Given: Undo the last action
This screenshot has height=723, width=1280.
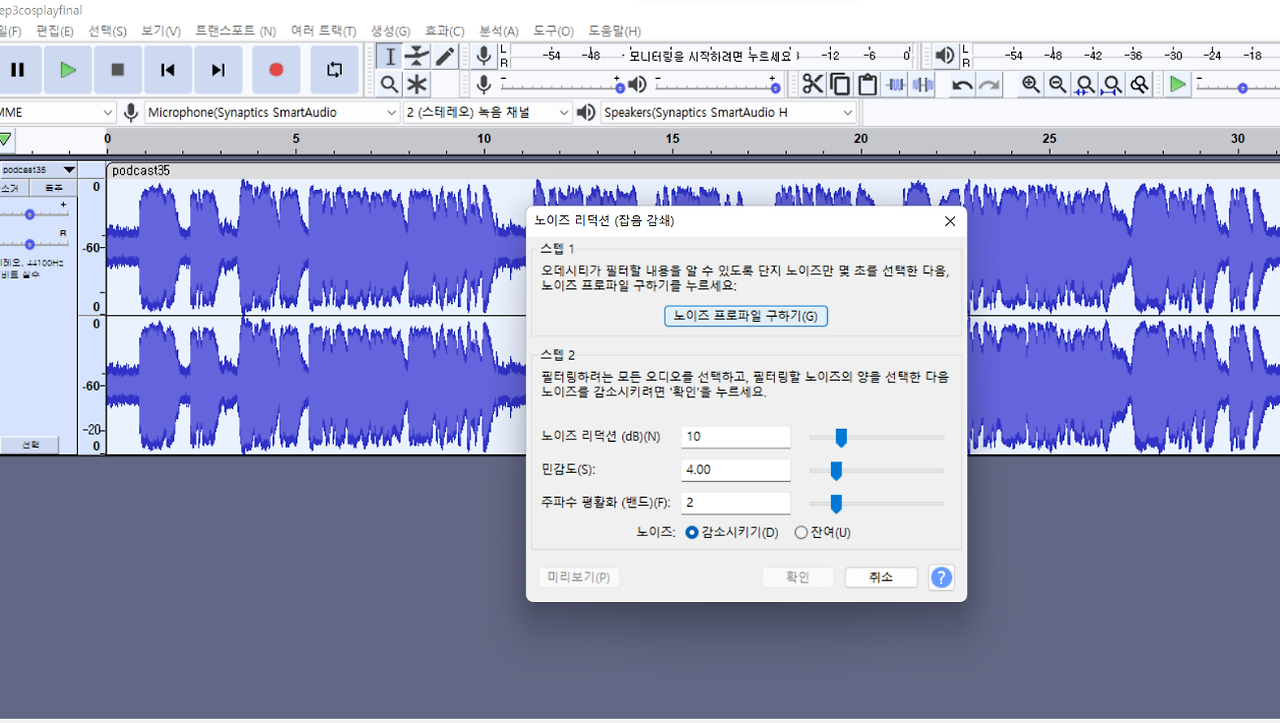Looking at the screenshot, I should (962, 84).
